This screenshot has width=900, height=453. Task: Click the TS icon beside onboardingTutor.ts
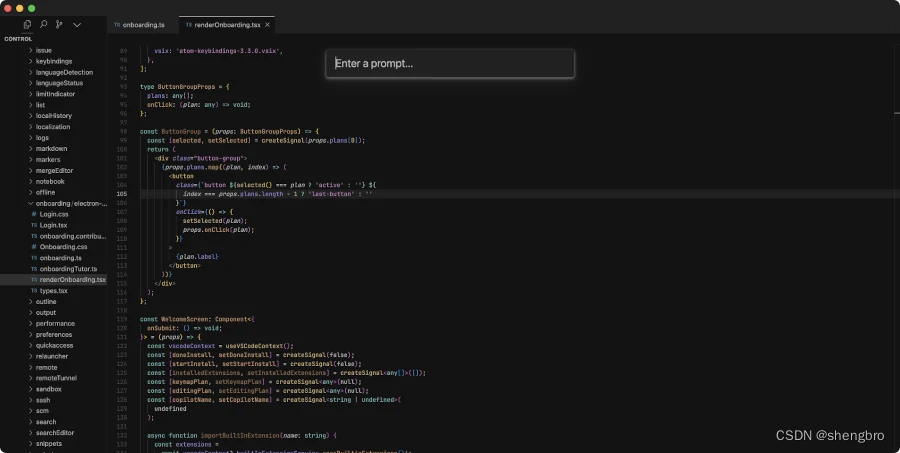(34, 269)
